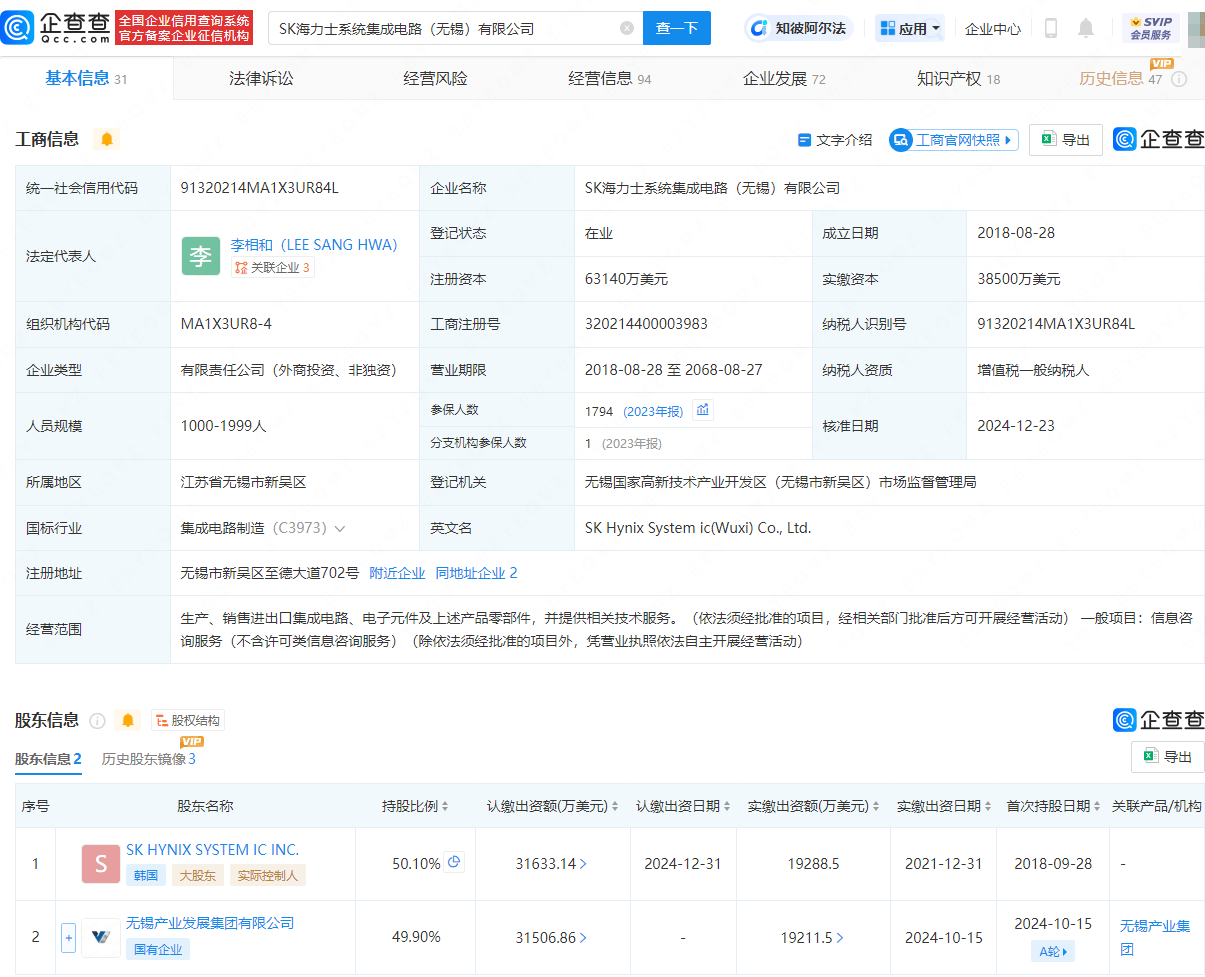The width and height of the screenshot is (1205, 977).
Task: Open the 应用 dropdown menu
Action: (x=910, y=28)
